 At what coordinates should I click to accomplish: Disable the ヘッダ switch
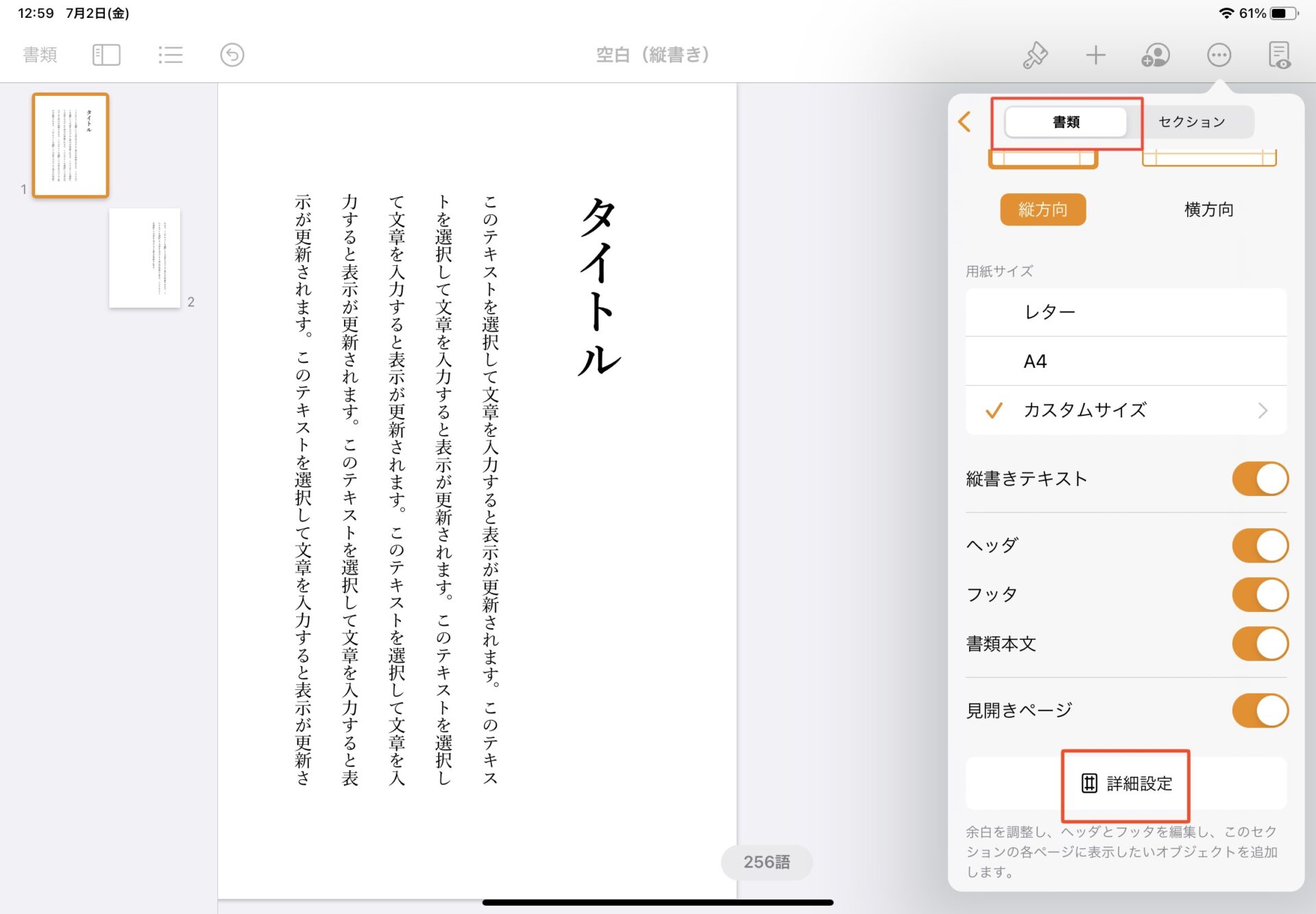(x=1260, y=545)
